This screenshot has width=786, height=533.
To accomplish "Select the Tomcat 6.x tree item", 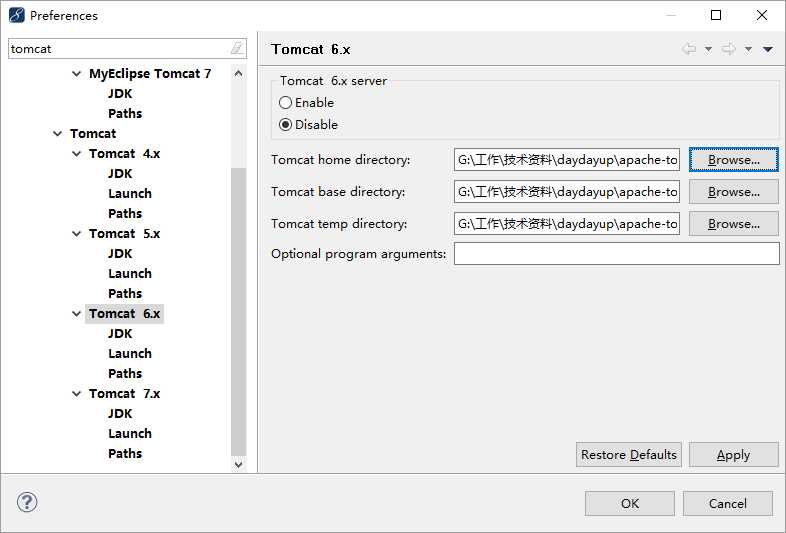I will [124, 314].
